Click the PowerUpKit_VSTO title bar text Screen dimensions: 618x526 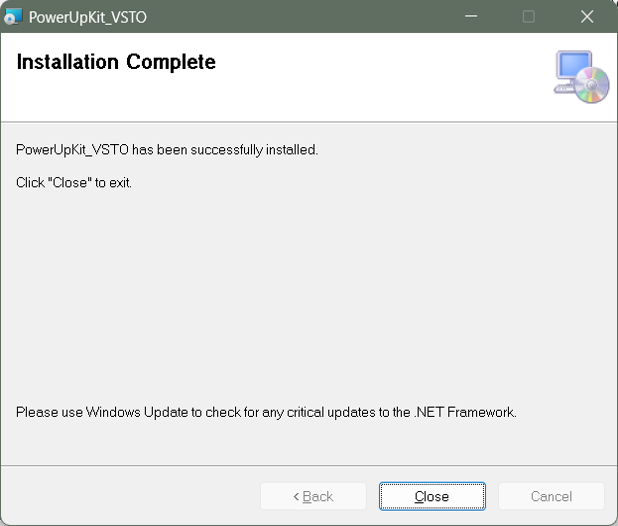88,17
